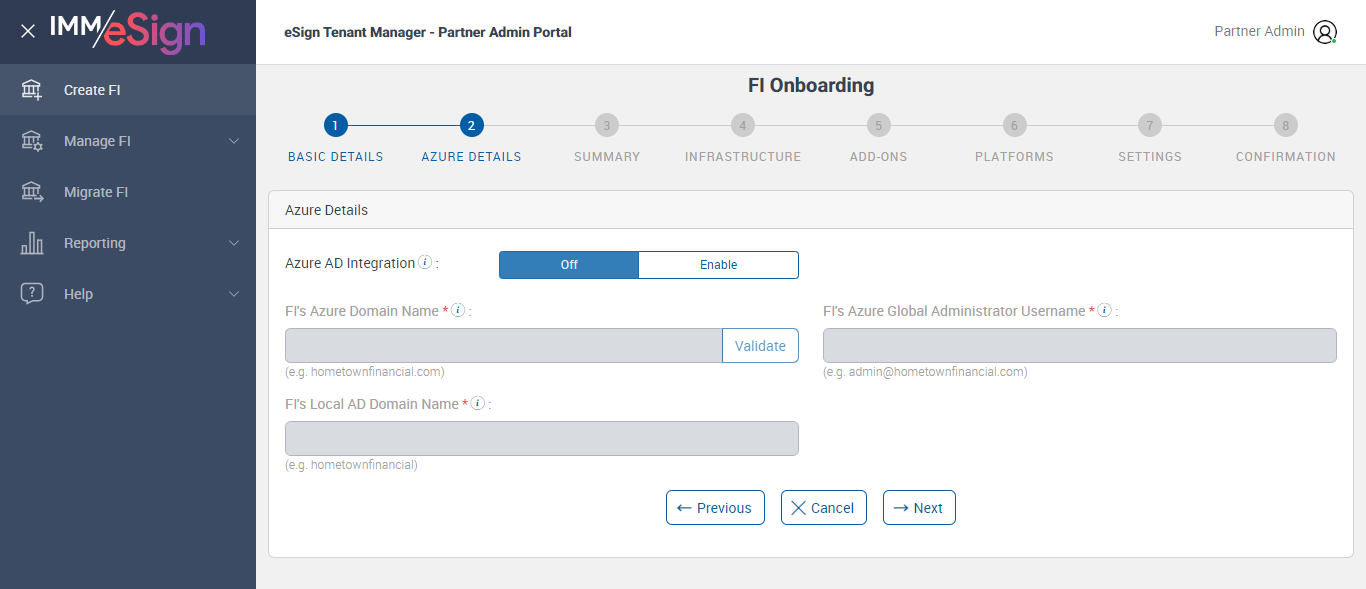
Task: Click the Reporting bar chart icon
Action: [x=32, y=243]
